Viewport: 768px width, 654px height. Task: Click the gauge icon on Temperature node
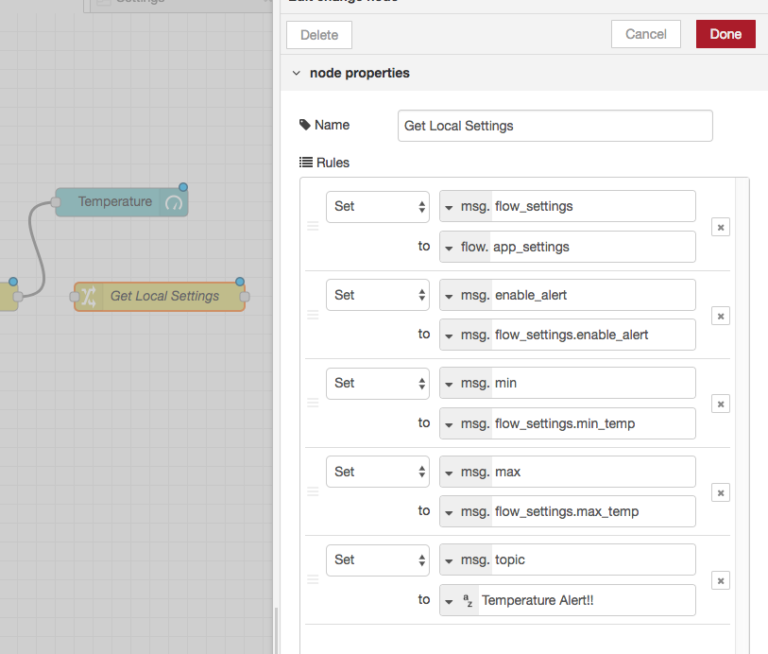(173, 202)
